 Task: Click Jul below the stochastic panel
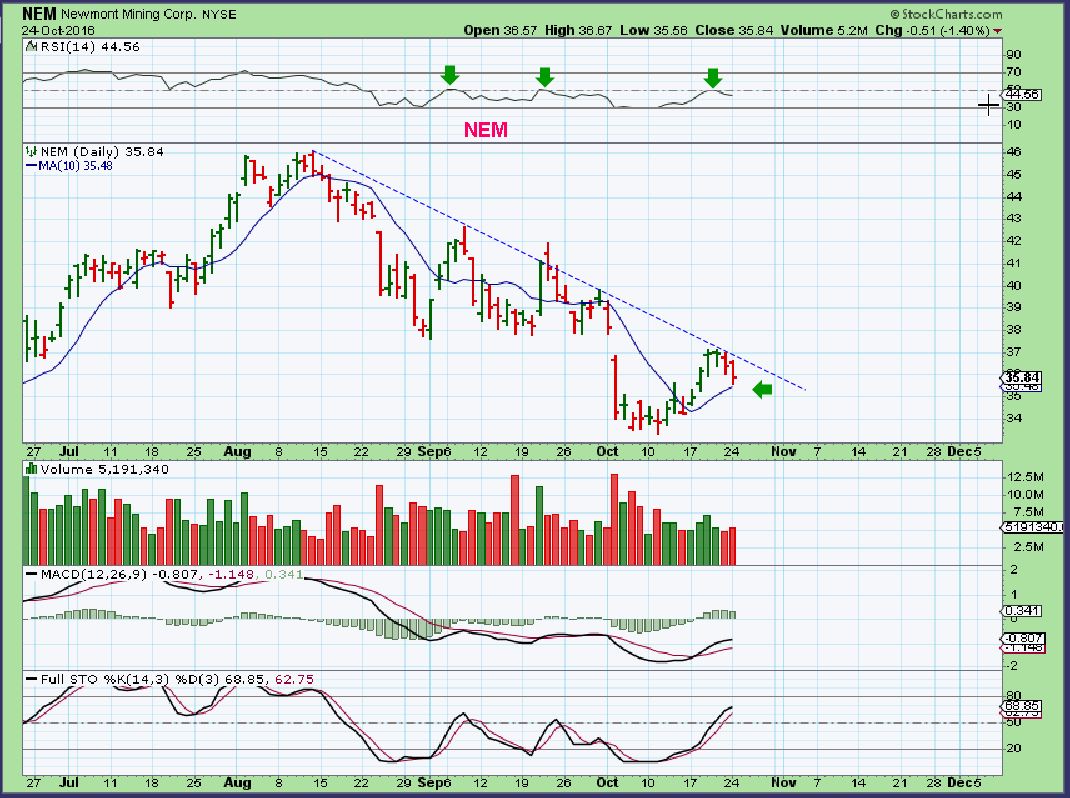[68, 782]
